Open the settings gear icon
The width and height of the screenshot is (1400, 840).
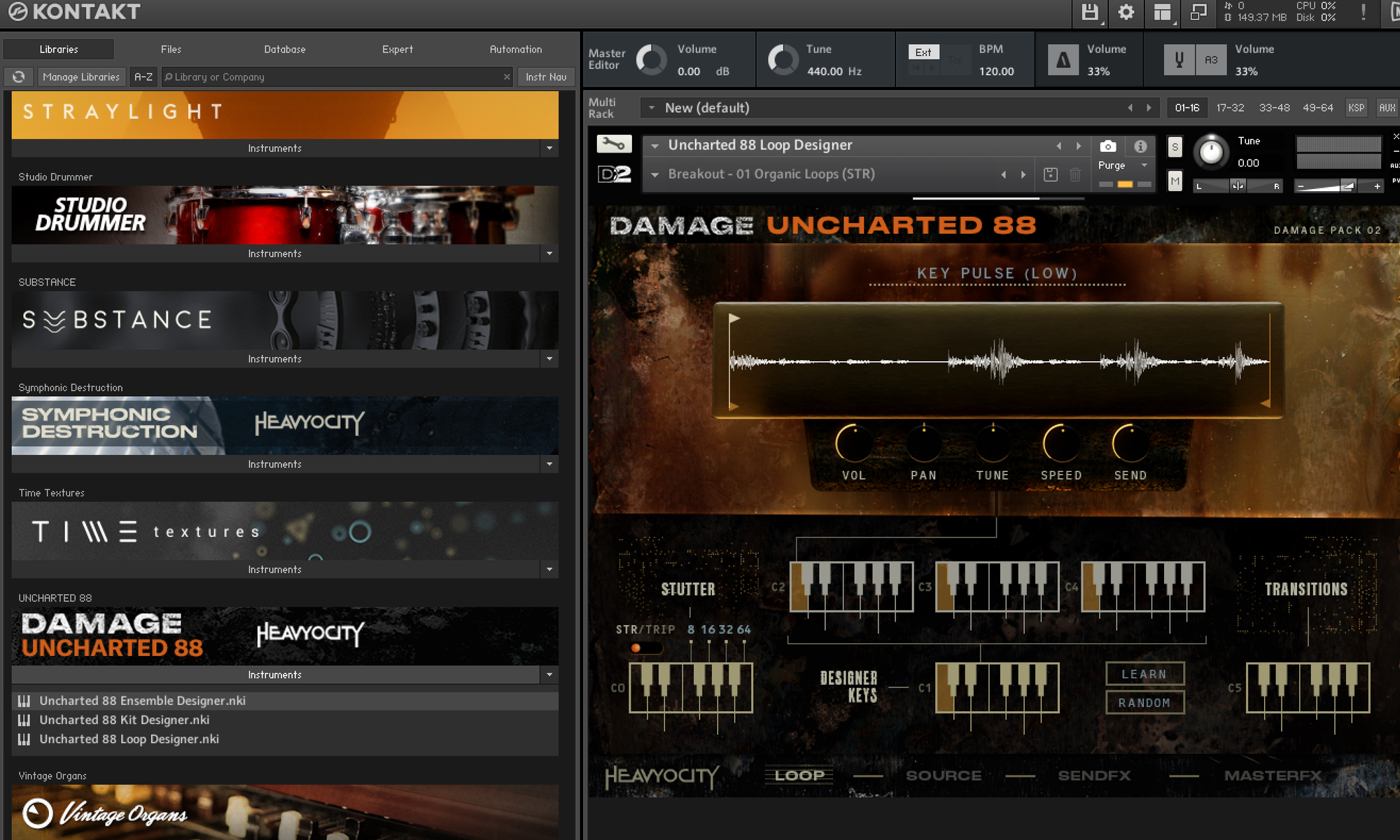pos(1126,13)
